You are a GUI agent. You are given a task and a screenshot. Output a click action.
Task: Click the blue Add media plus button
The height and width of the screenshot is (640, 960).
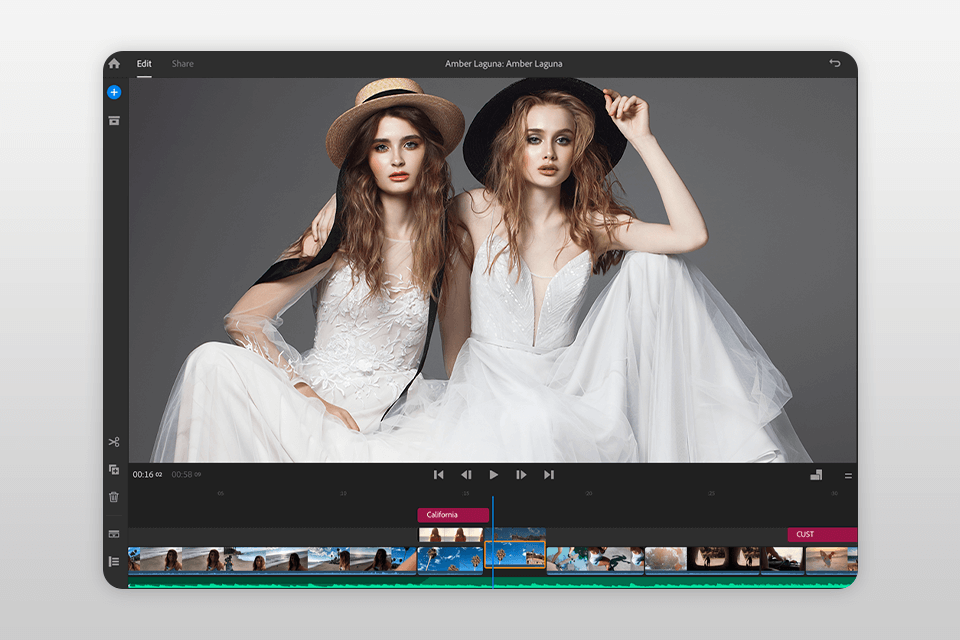[114, 92]
